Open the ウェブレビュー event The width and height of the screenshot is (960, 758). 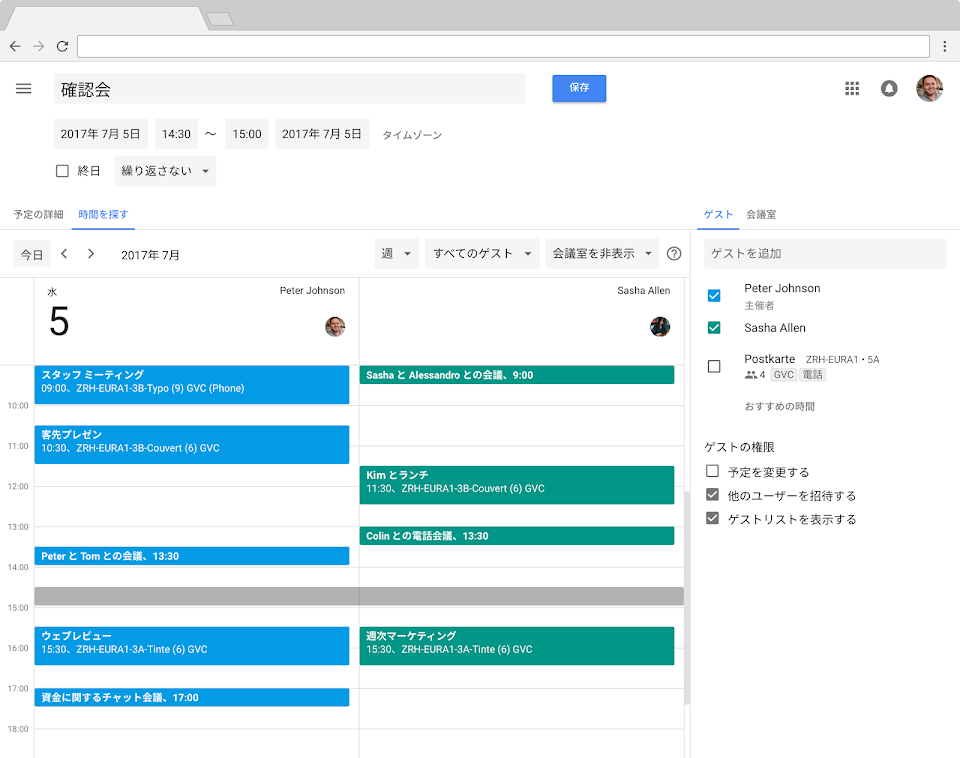point(192,646)
